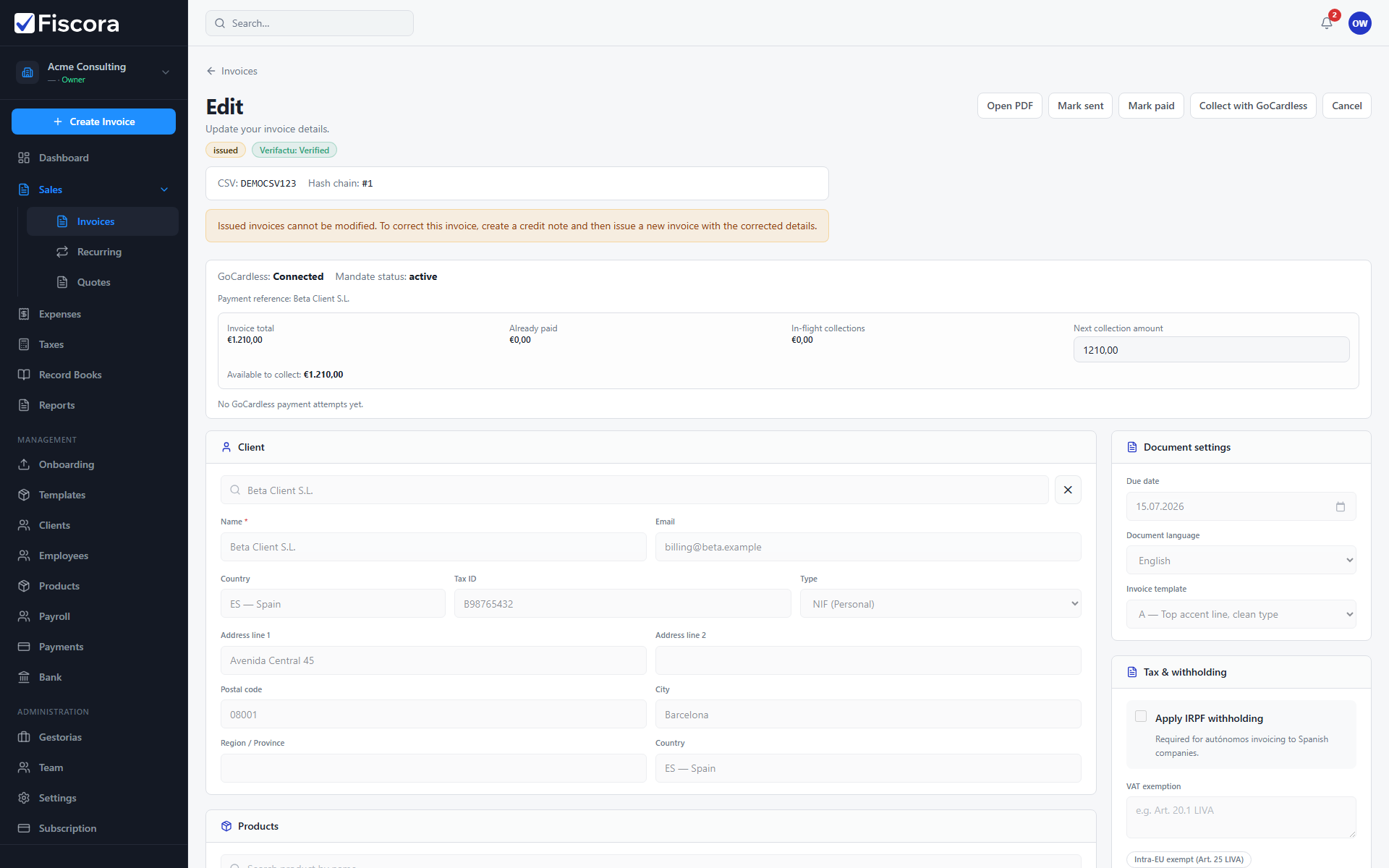Screen dimensions: 1389x868
Task: Click the Employees people icon
Action: tap(24, 556)
